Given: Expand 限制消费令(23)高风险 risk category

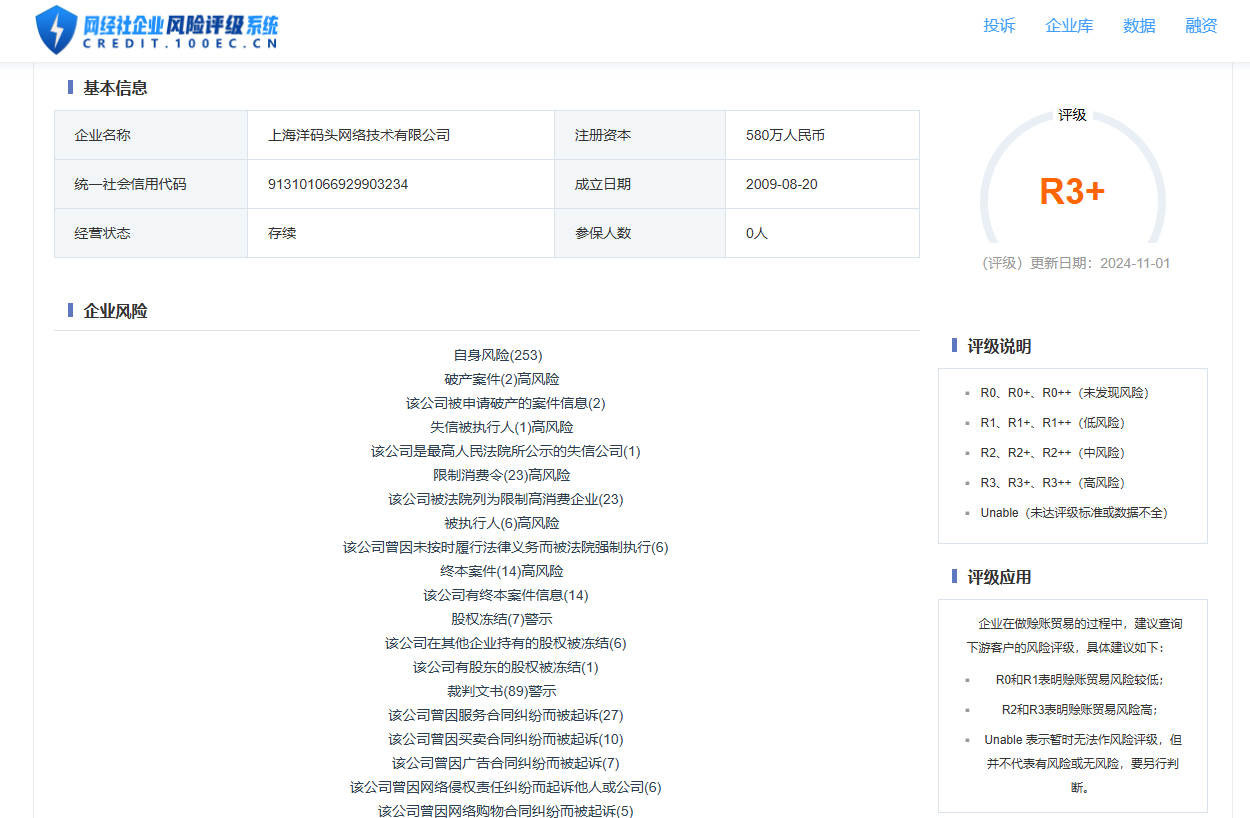Looking at the screenshot, I should (x=501, y=475).
